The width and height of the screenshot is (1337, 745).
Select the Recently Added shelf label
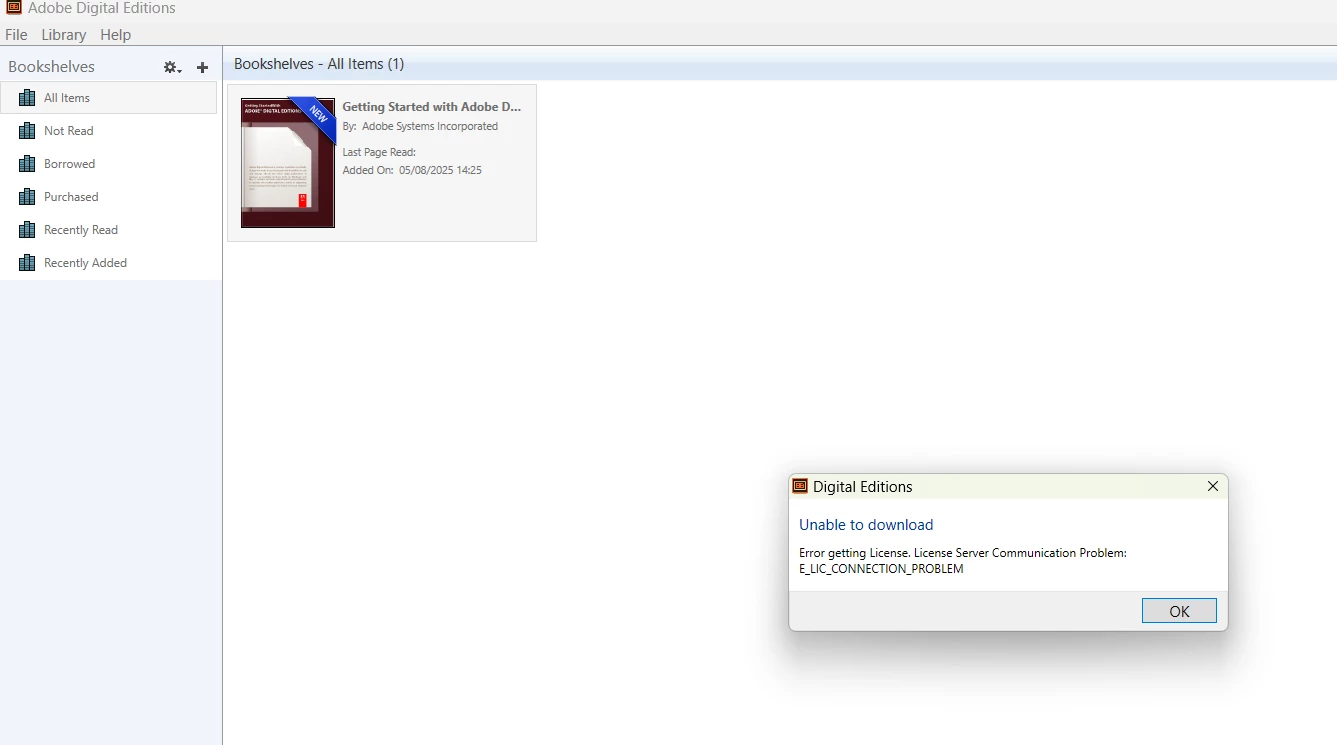click(85, 263)
